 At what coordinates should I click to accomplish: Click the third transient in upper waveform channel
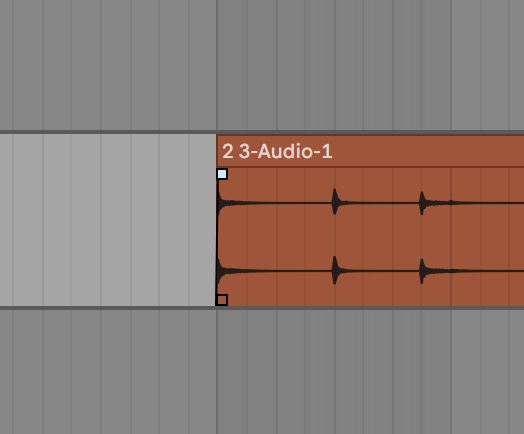pyautogui.click(x=422, y=203)
